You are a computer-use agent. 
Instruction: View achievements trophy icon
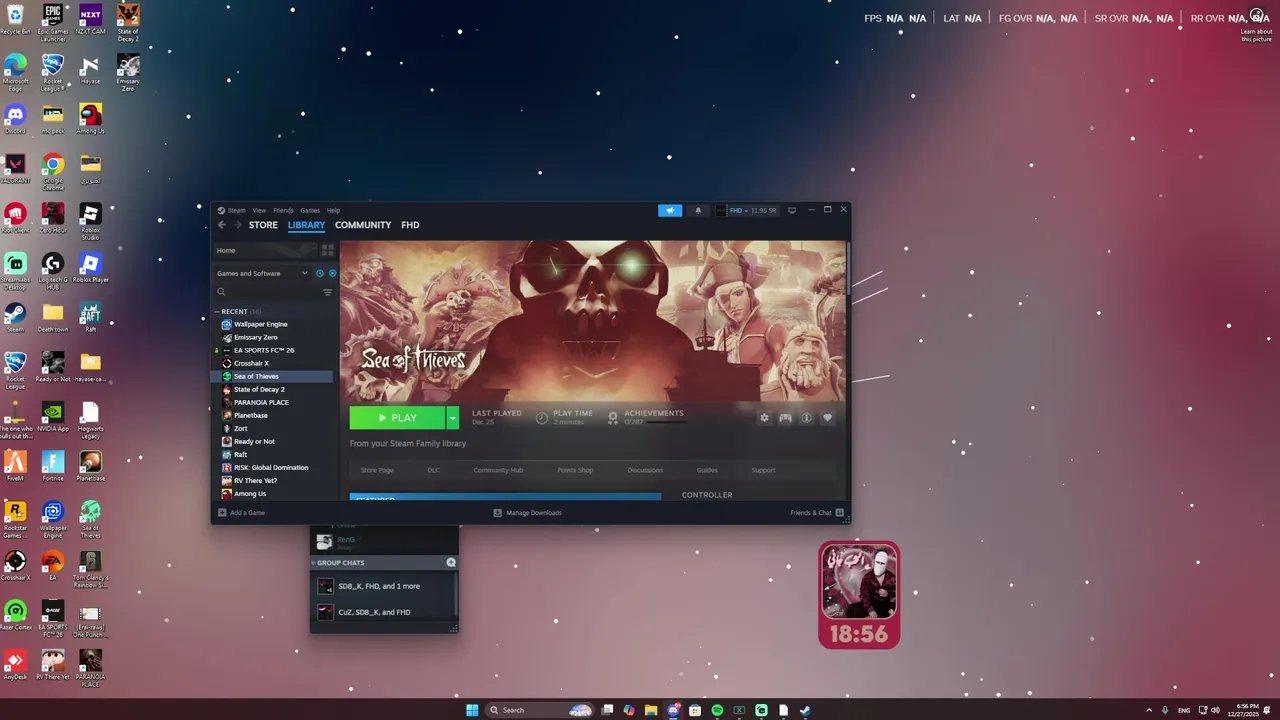click(613, 418)
